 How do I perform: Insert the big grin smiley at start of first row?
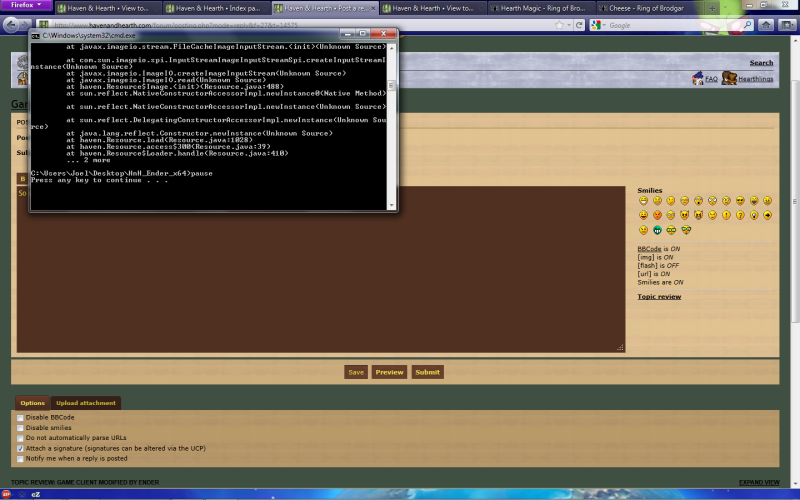coord(643,201)
